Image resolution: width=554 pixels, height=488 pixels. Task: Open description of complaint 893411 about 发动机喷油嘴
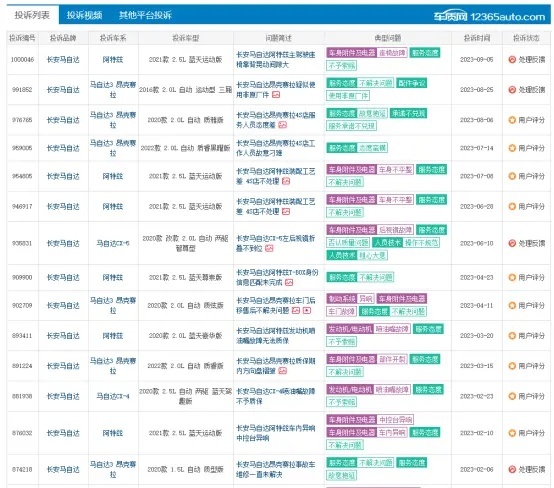[276, 335]
